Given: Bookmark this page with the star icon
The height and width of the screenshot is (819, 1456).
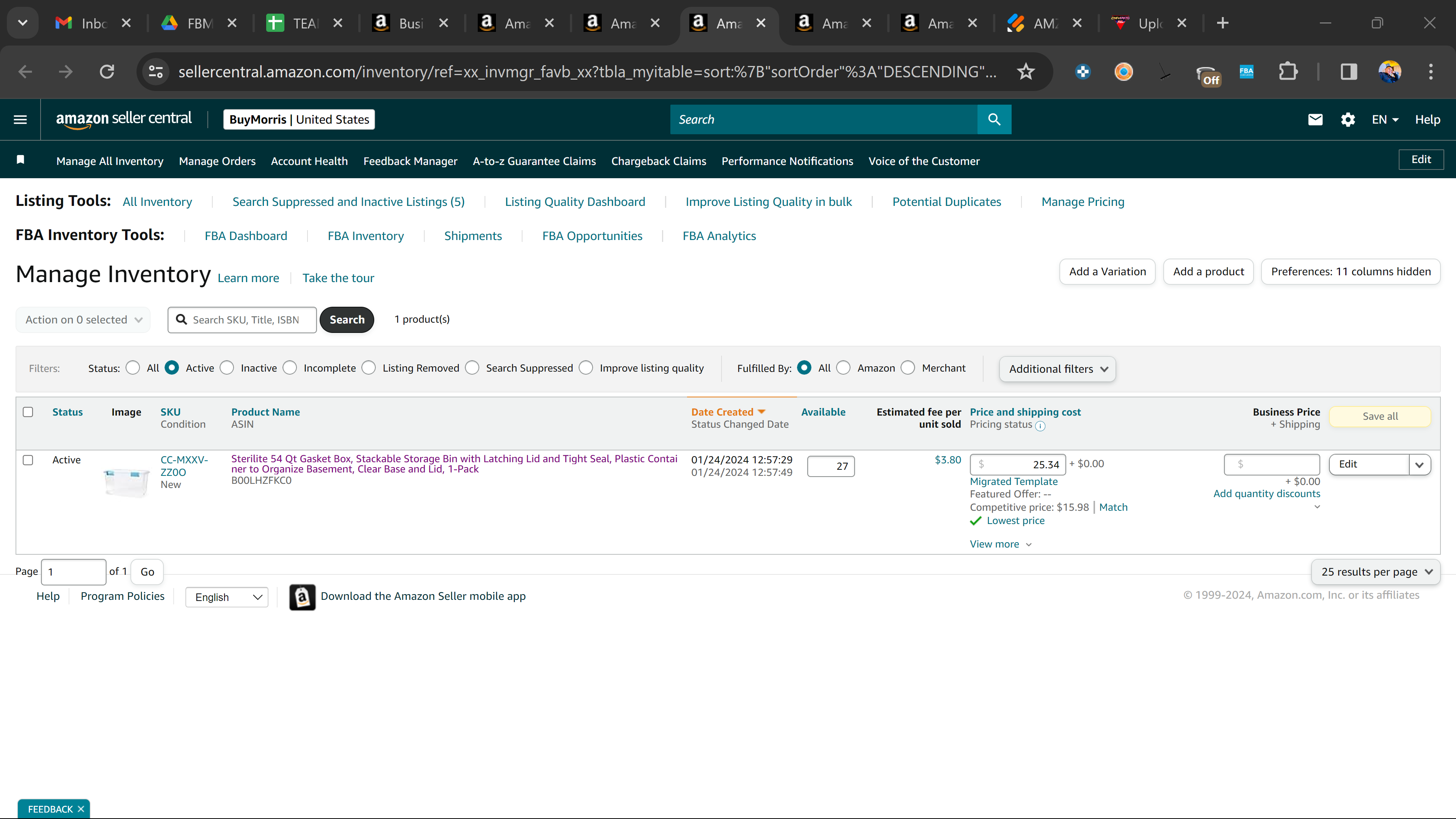Looking at the screenshot, I should [1026, 72].
